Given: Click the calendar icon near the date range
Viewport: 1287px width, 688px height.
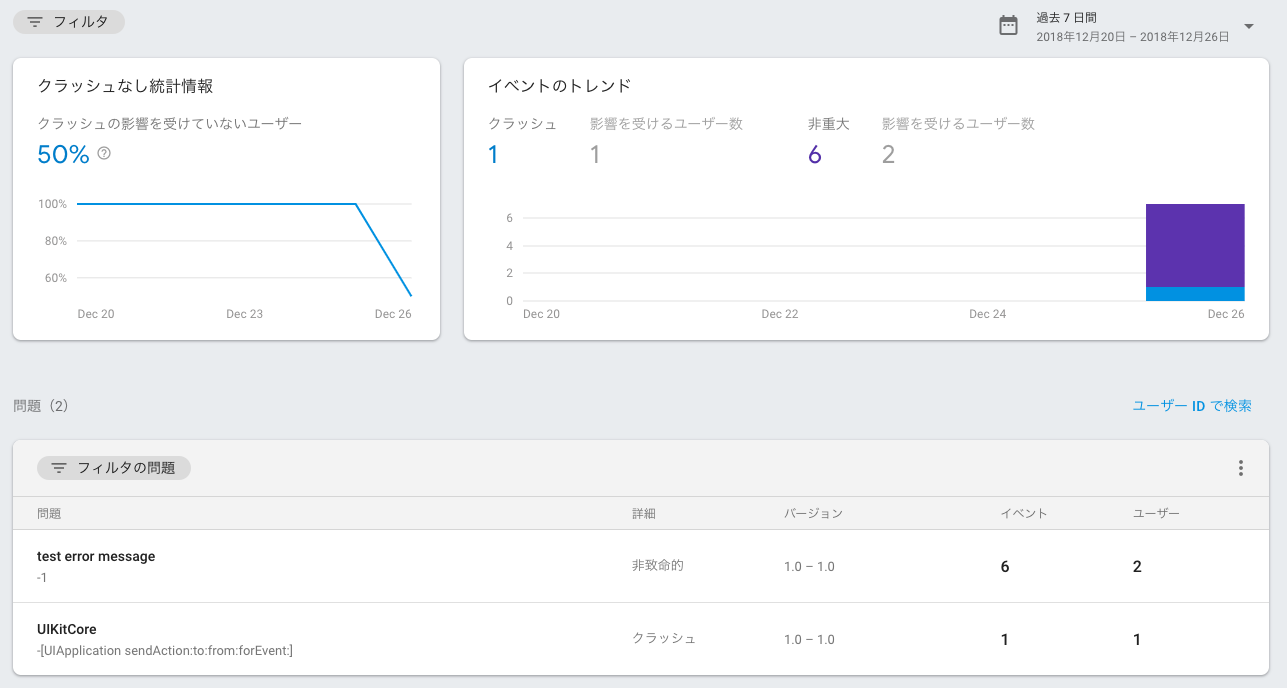Looking at the screenshot, I should [x=1008, y=23].
